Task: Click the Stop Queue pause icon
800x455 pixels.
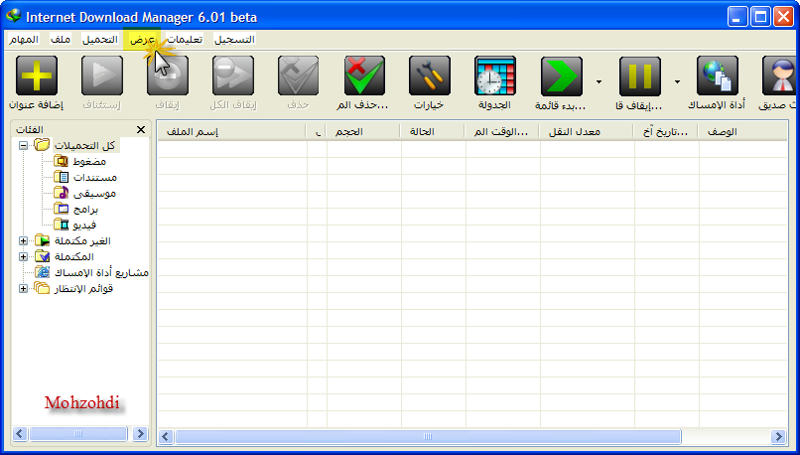Action: (x=640, y=77)
